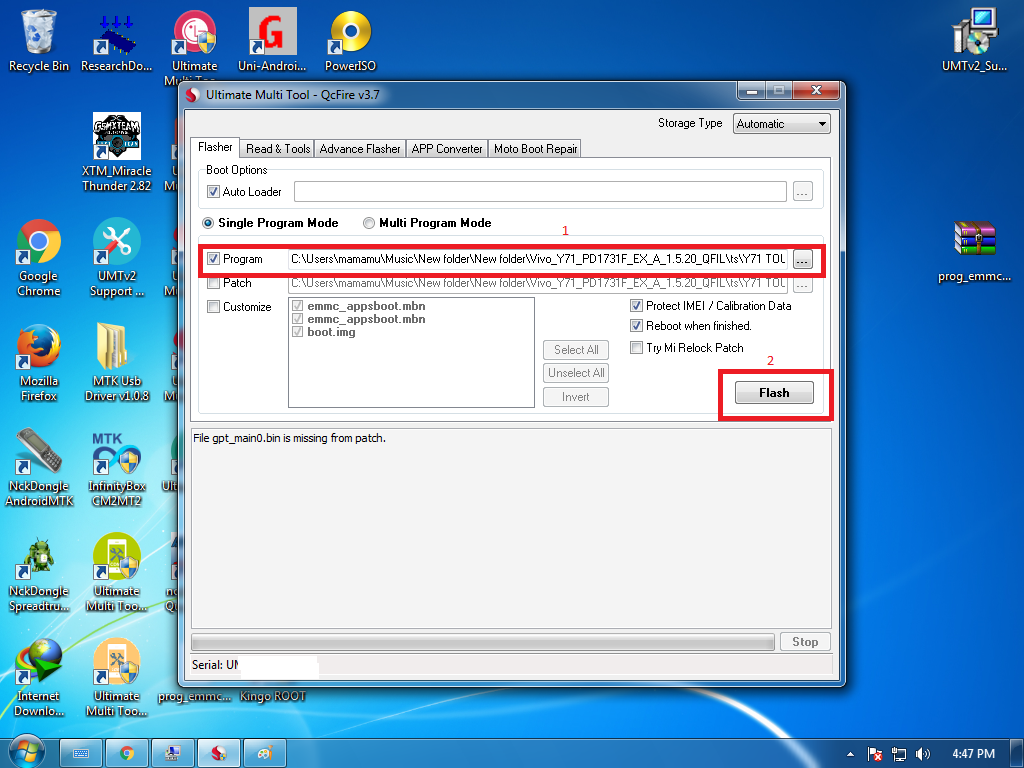This screenshot has width=1024, height=768.
Task: Click the Program file path field
Action: tap(538, 259)
